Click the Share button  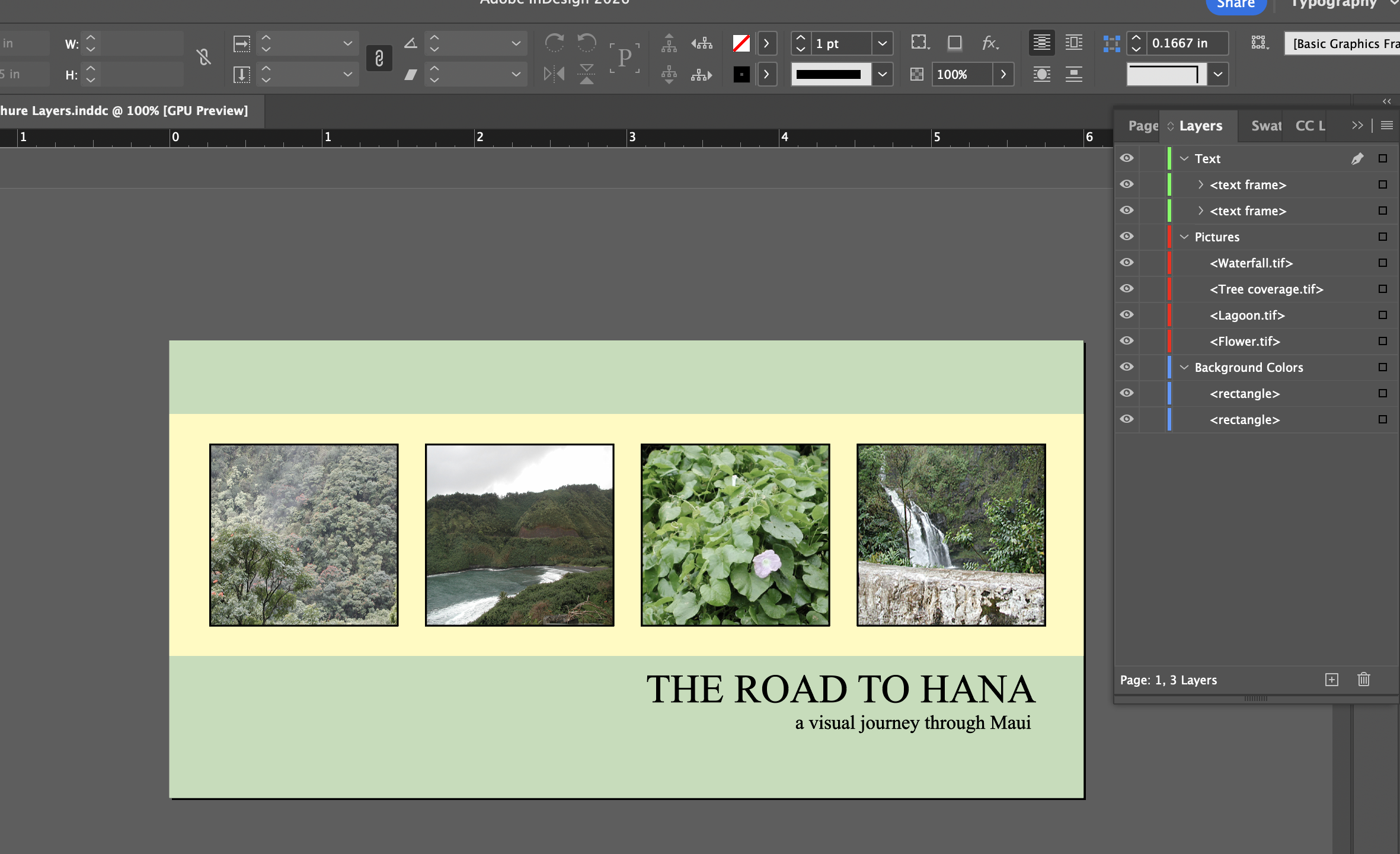pyautogui.click(x=1236, y=5)
